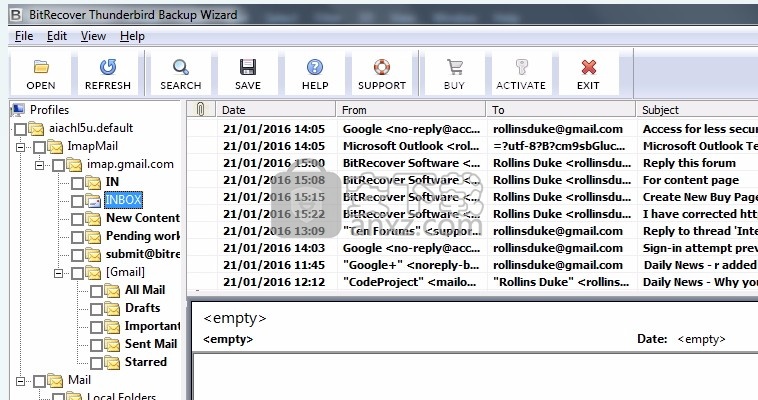Select the Google+ email at 11:45
Viewport: 758px width, 400px height.
[x=472, y=265]
